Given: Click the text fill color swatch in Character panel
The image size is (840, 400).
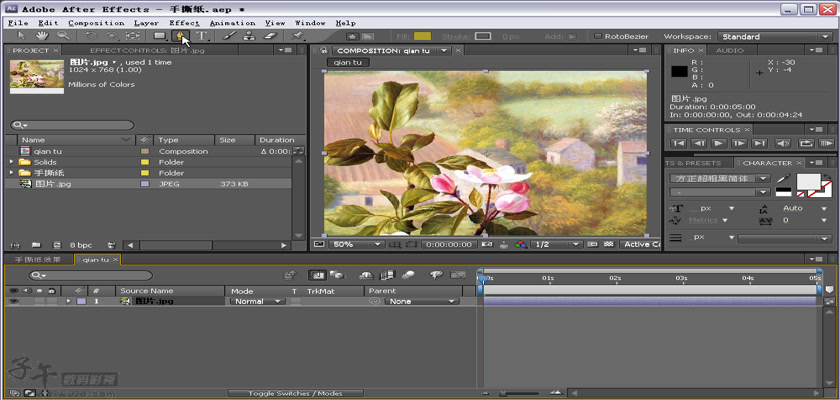Looking at the screenshot, I should click(x=808, y=182).
